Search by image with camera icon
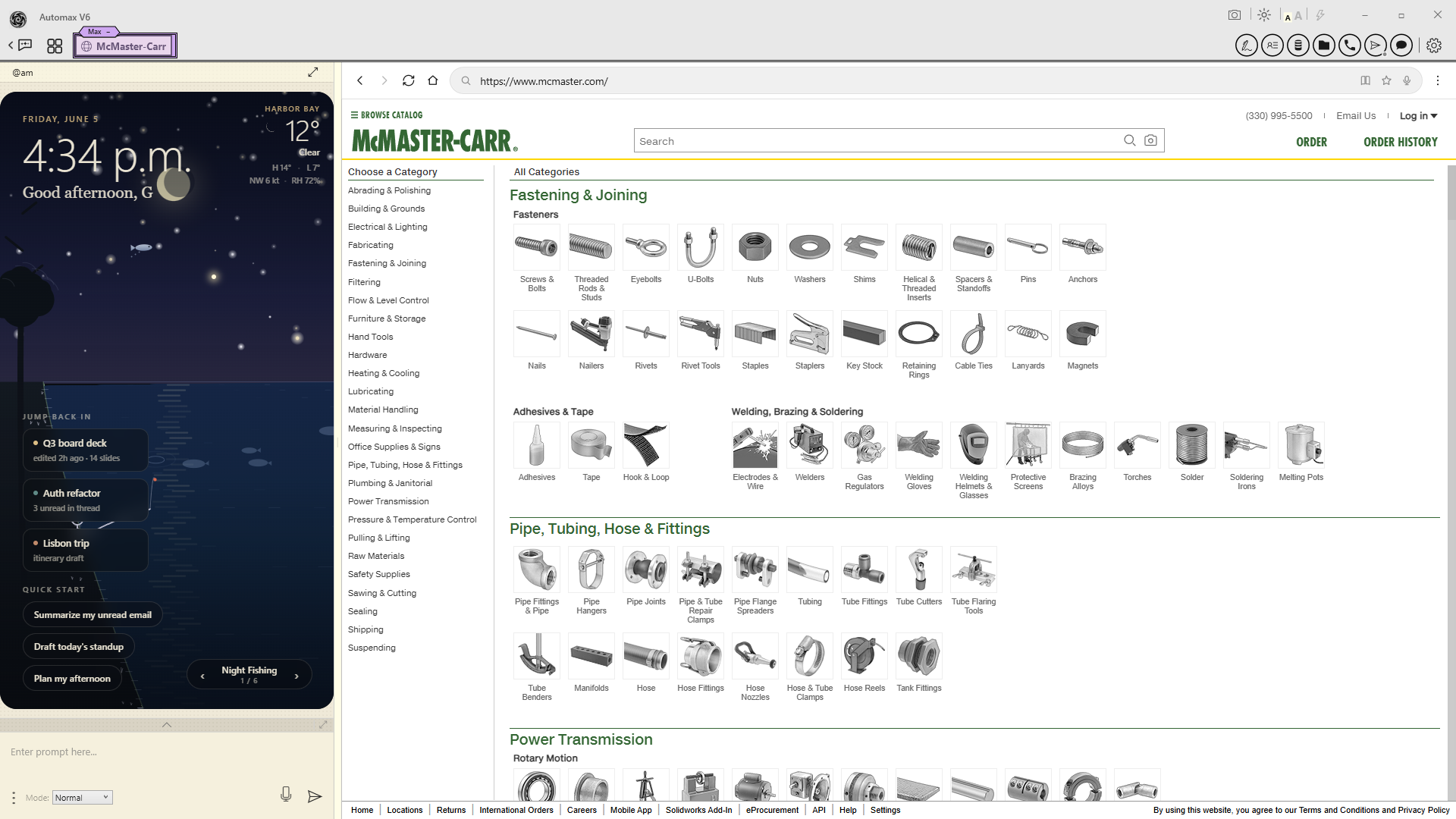This screenshot has width=1456, height=819. (x=1150, y=140)
